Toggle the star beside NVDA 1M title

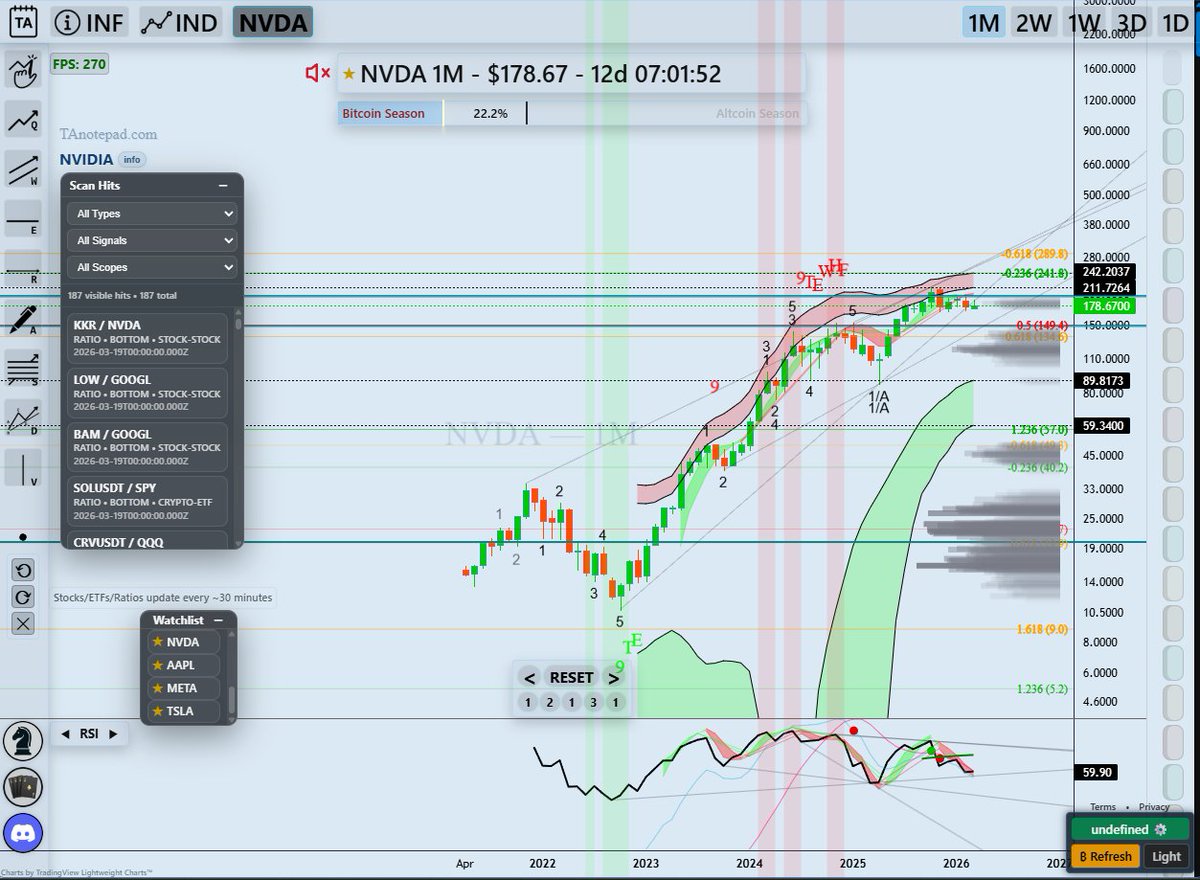click(348, 74)
